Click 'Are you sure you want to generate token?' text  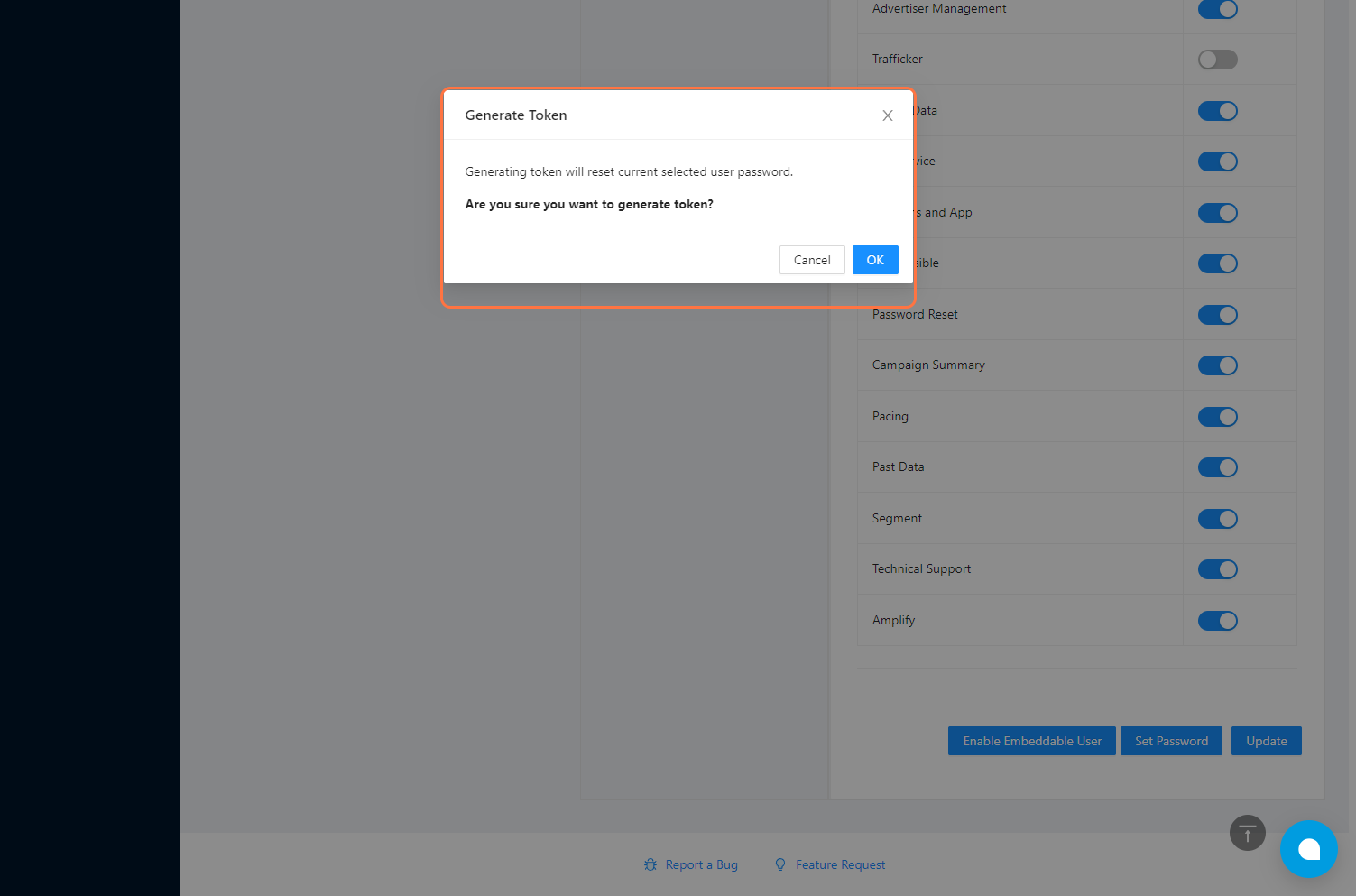coord(589,205)
